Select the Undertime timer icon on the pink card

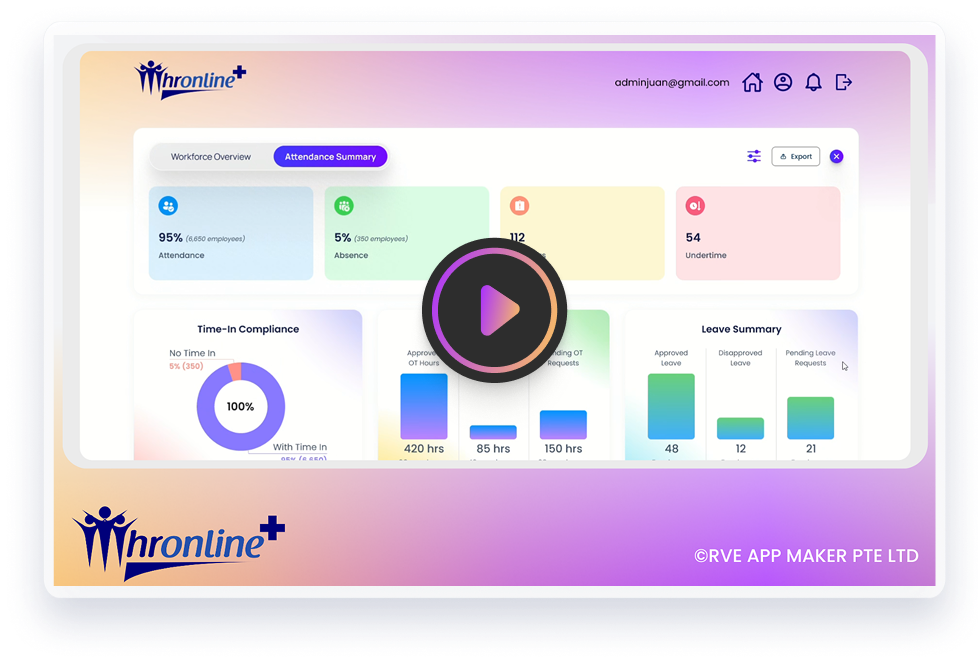tap(695, 205)
